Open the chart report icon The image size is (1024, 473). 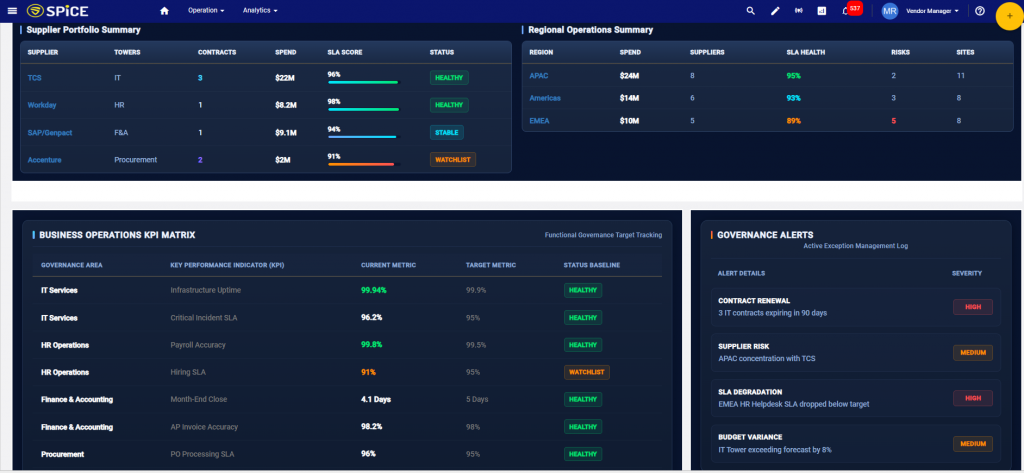pyautogui.click(x=822, y=10)
